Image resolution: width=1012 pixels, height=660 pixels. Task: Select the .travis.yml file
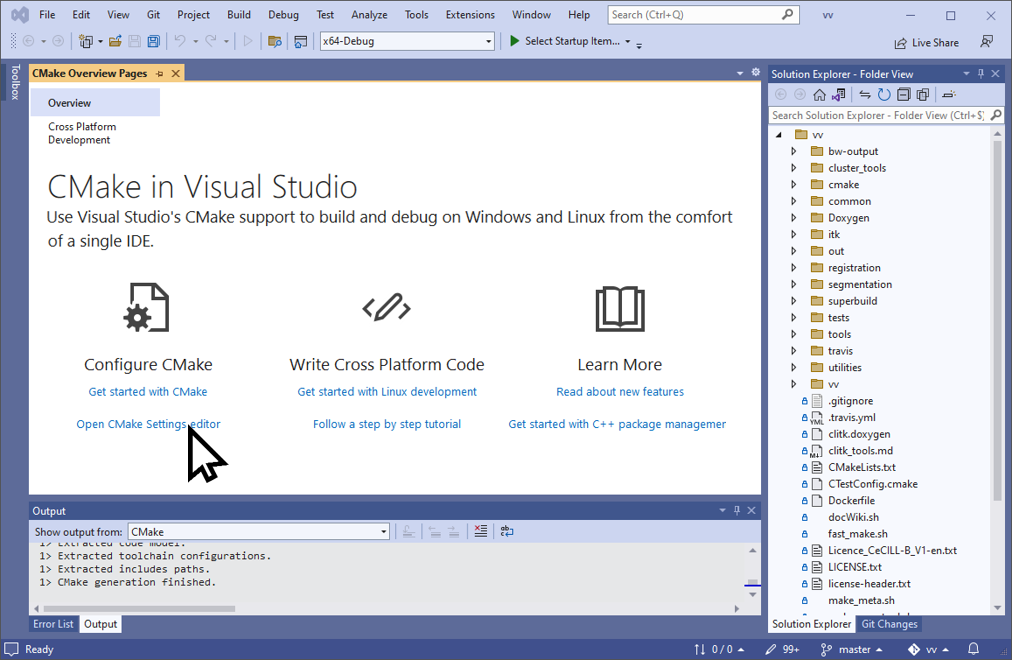pos(851,417)
